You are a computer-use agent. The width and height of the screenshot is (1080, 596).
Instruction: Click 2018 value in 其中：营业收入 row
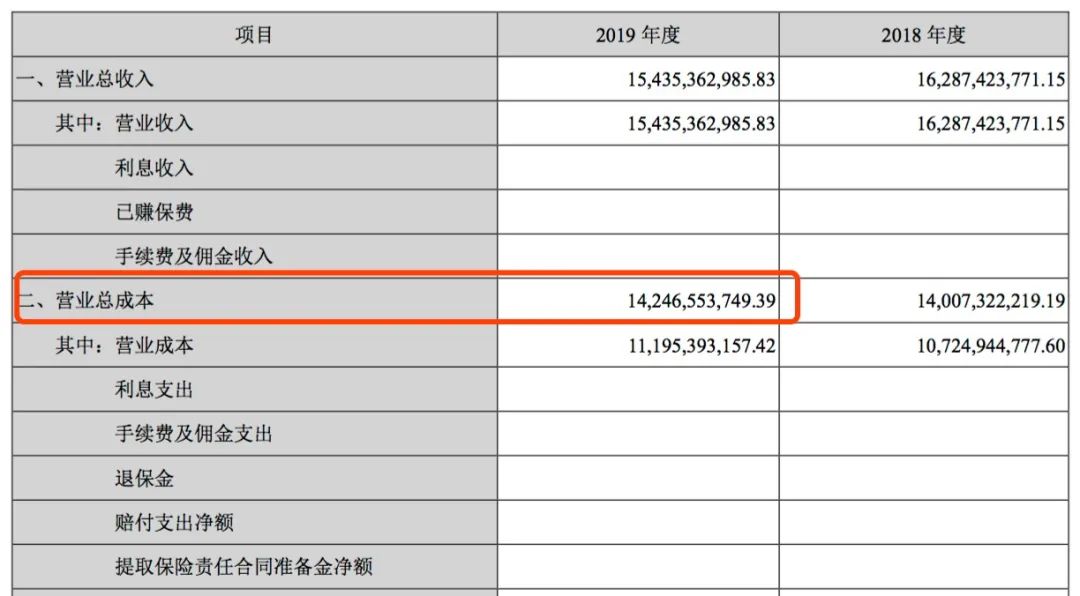[990, 123]
